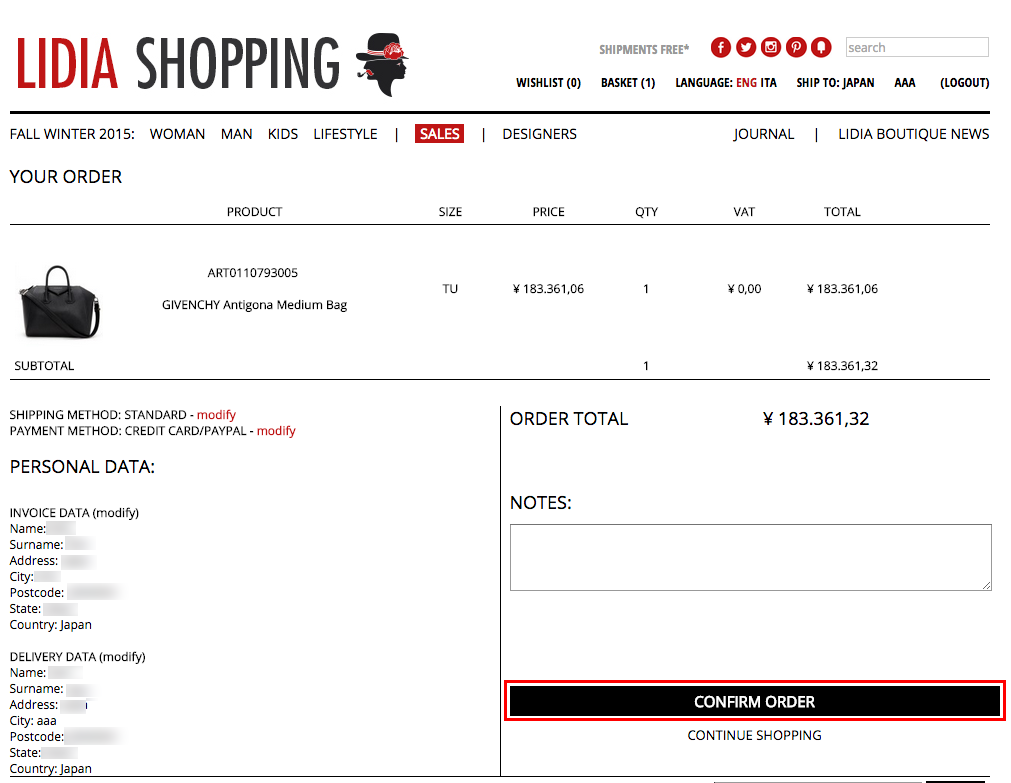The height and width of the screenshot is (783, 1011).
Task: Modify the delivery data
Action: click(x=123, y=657)
